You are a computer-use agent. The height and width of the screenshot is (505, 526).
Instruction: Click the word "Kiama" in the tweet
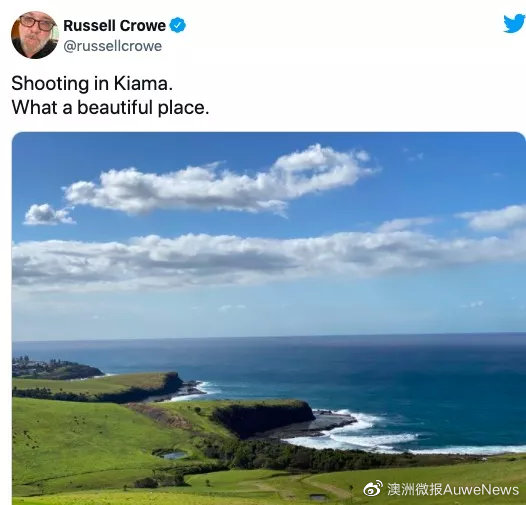click(x=141, y=83)
